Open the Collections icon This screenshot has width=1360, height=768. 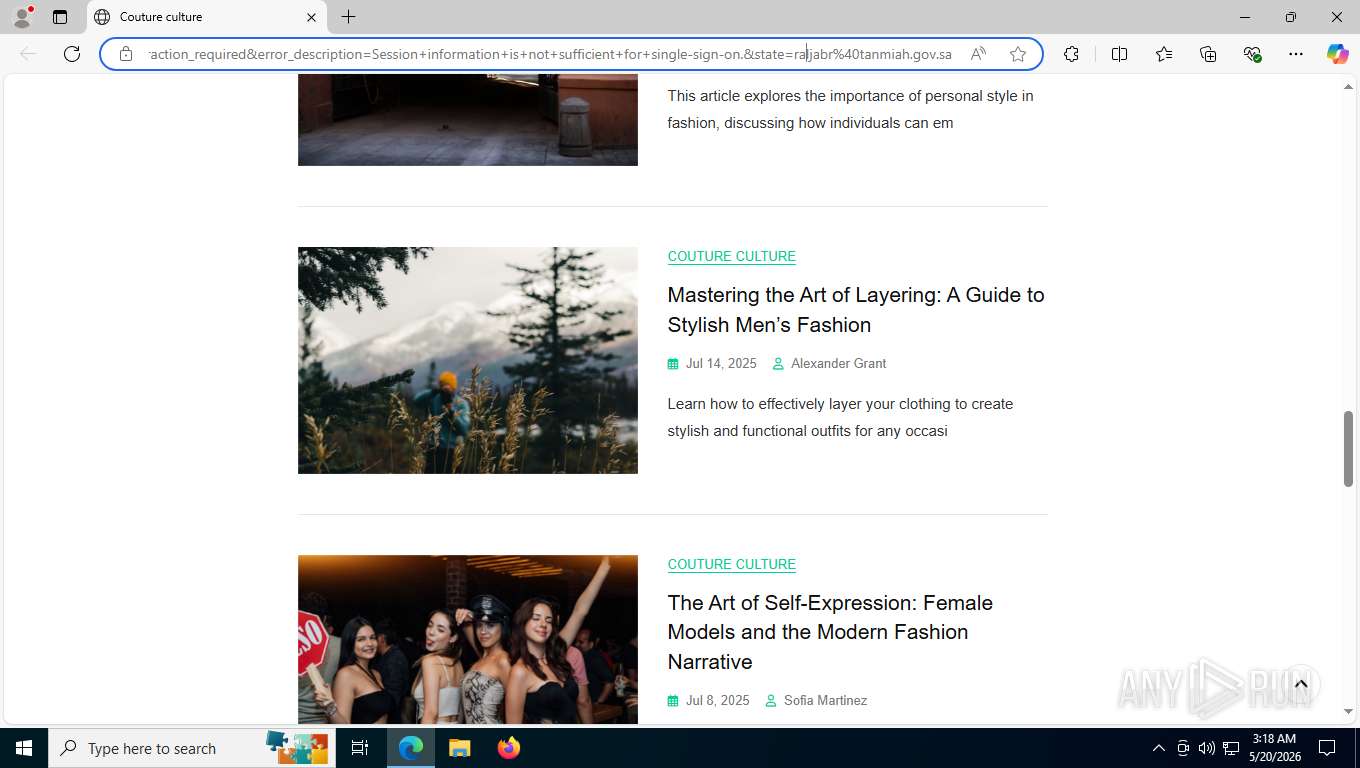(1208, 54)
